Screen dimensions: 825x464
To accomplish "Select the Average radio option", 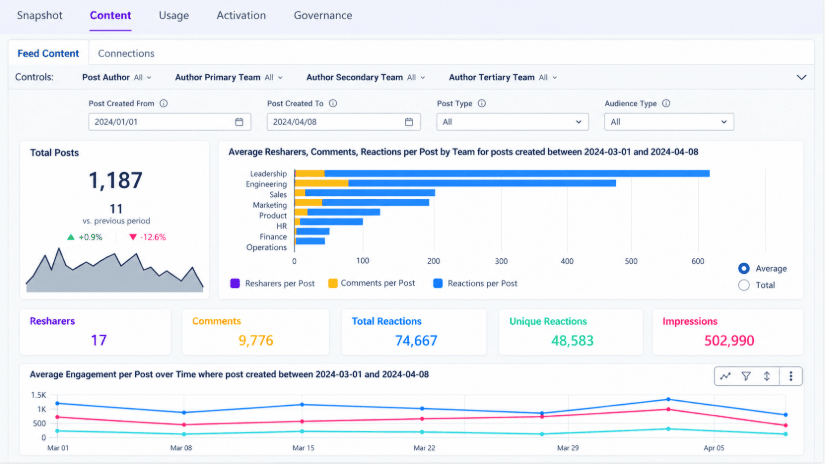I will point(743,268).
